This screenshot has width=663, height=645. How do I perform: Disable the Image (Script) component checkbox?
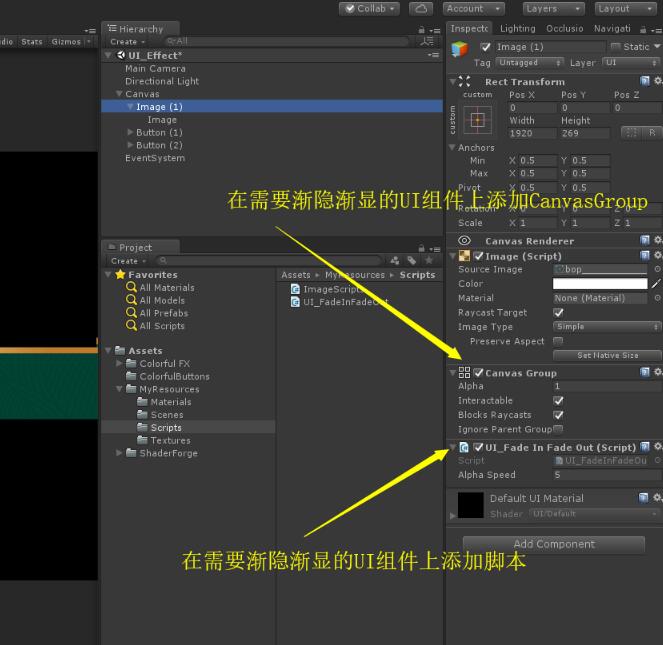479,256
